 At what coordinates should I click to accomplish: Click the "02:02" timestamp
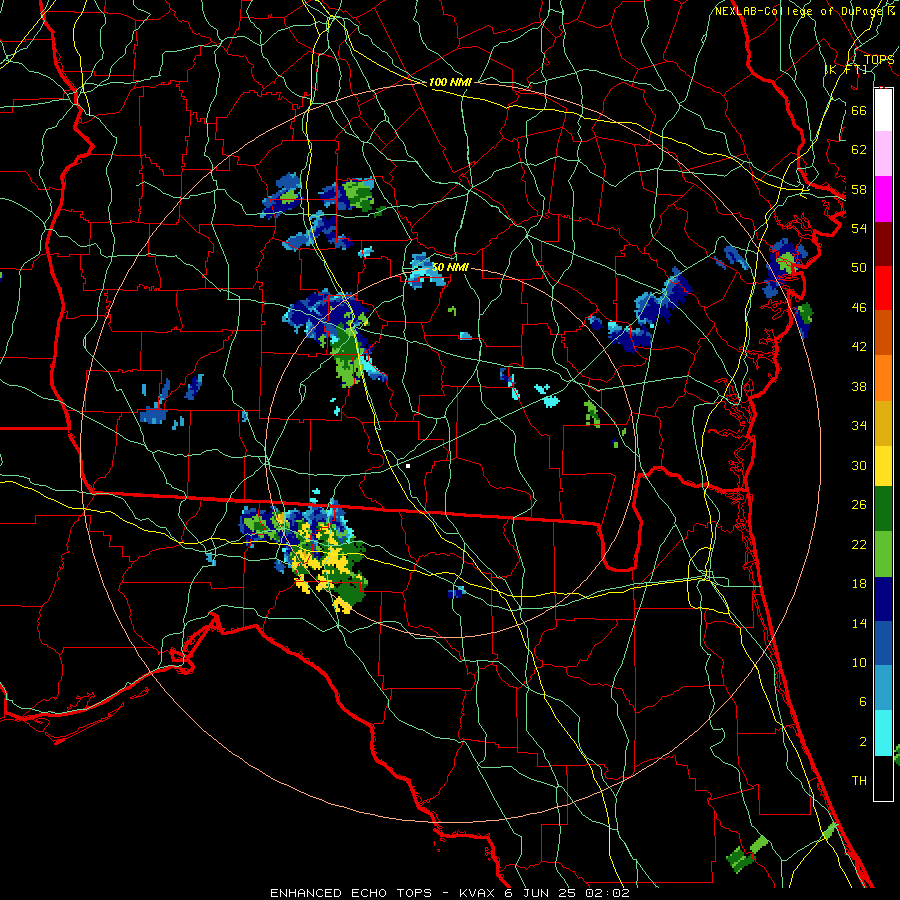pyautogui.click(x=607, y=893)
